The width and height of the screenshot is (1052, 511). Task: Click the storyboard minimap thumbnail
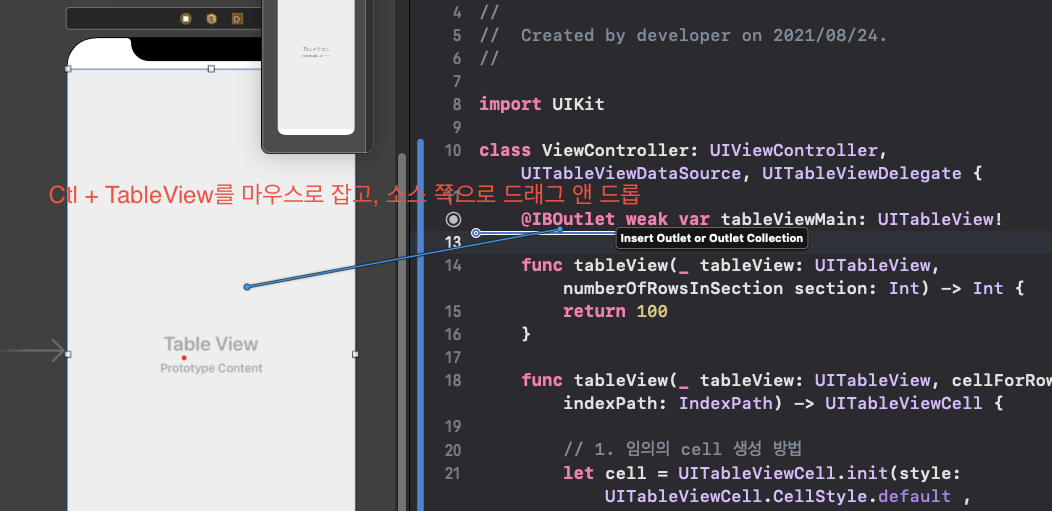coord(316,67)
